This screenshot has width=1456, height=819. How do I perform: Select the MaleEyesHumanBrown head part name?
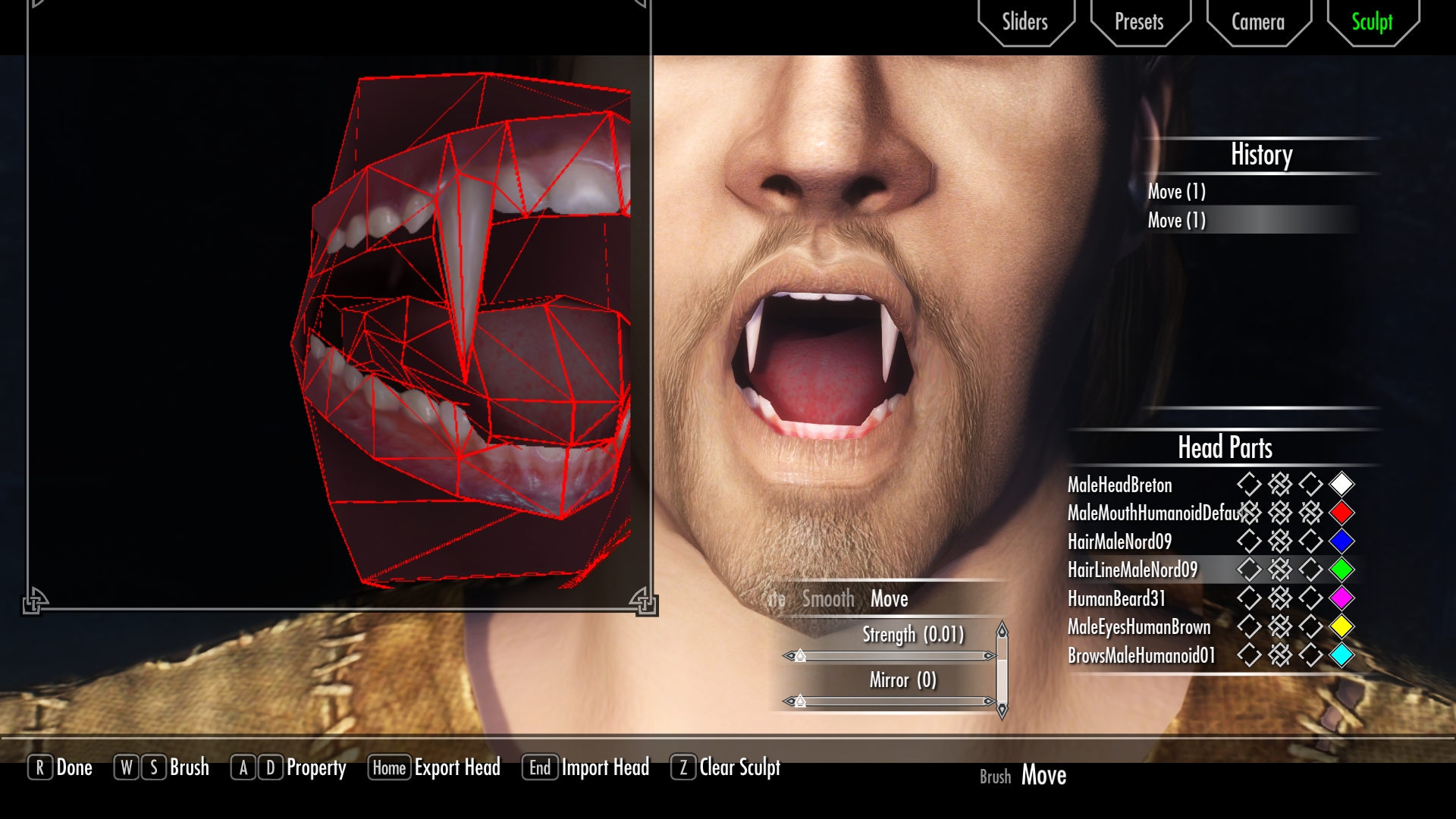pyautogui.click(x=1139, y=627)
